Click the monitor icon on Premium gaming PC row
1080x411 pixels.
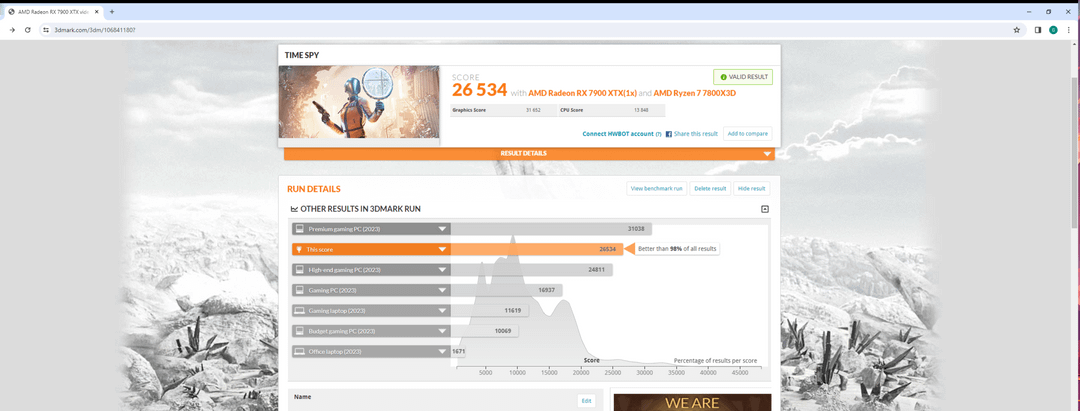coord(299,229)
